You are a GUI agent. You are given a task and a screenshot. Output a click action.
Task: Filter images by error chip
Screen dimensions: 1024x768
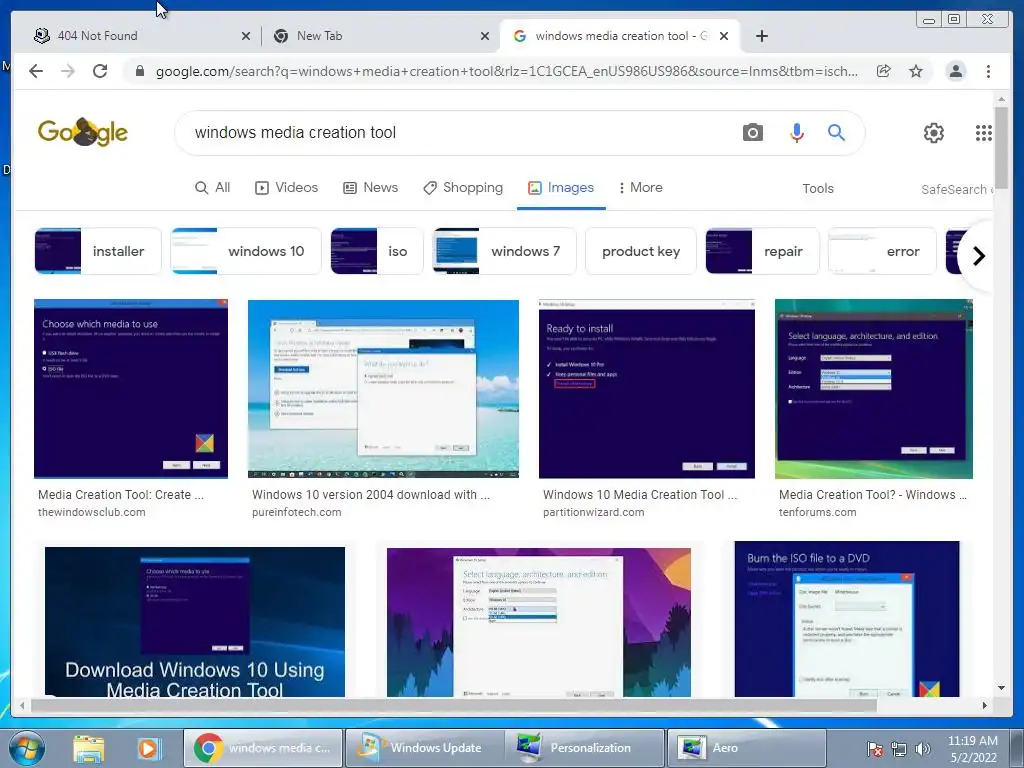tap(882, 251)
